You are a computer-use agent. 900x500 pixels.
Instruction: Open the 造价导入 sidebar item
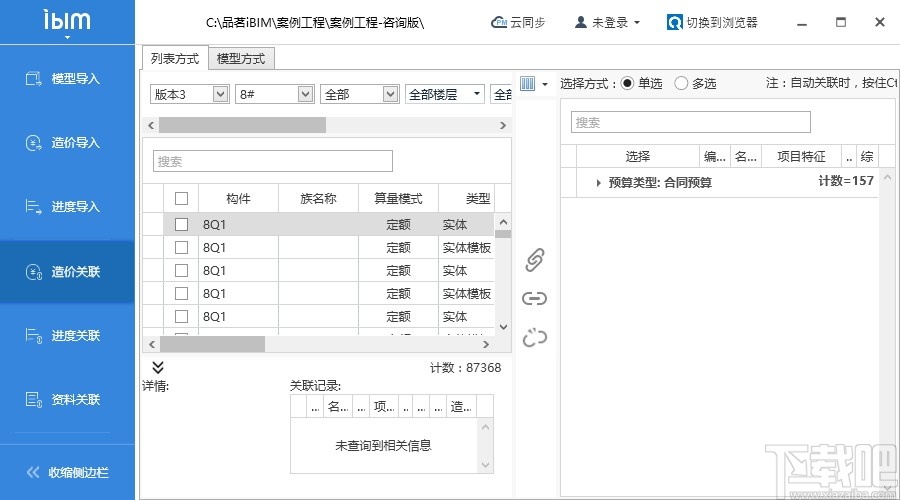point(67,142)
